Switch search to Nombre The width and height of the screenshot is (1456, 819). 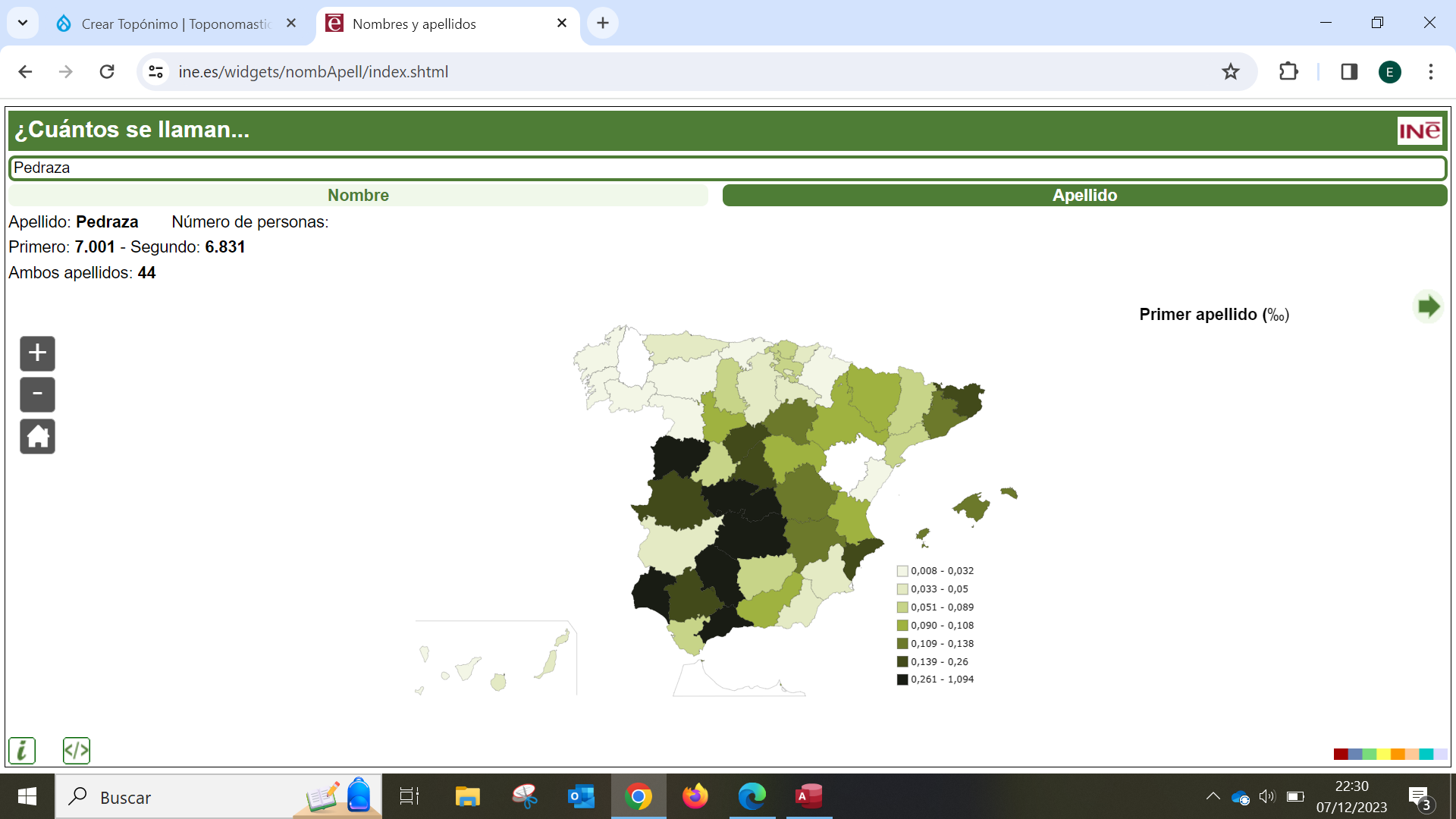[358, 195]
